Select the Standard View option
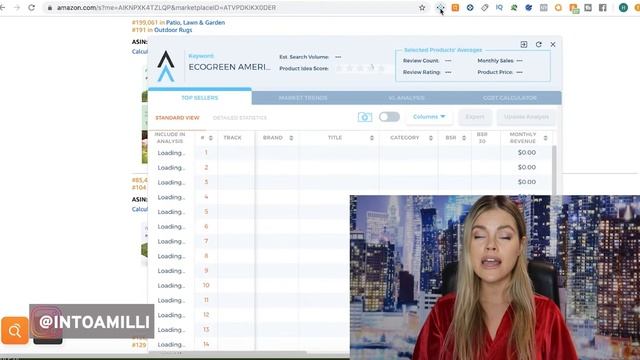Image resolution: width=640 pixels, height=360 pixels. [x=177, y=118]
